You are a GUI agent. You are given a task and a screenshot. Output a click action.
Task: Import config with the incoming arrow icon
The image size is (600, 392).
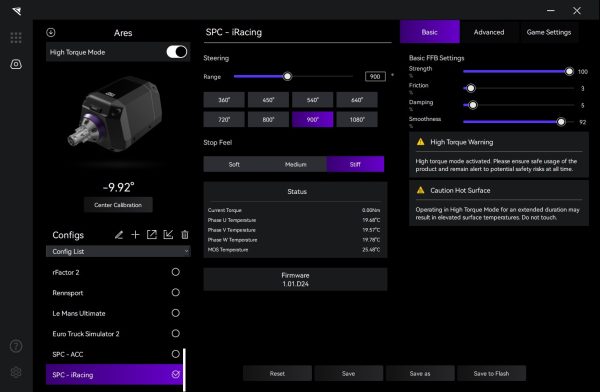168,235
